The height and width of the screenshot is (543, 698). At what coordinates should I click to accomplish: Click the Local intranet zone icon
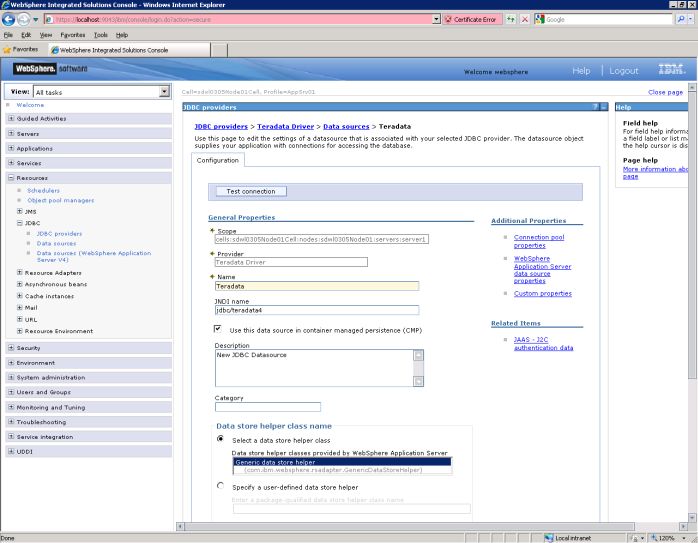click(x=549, y=538)
